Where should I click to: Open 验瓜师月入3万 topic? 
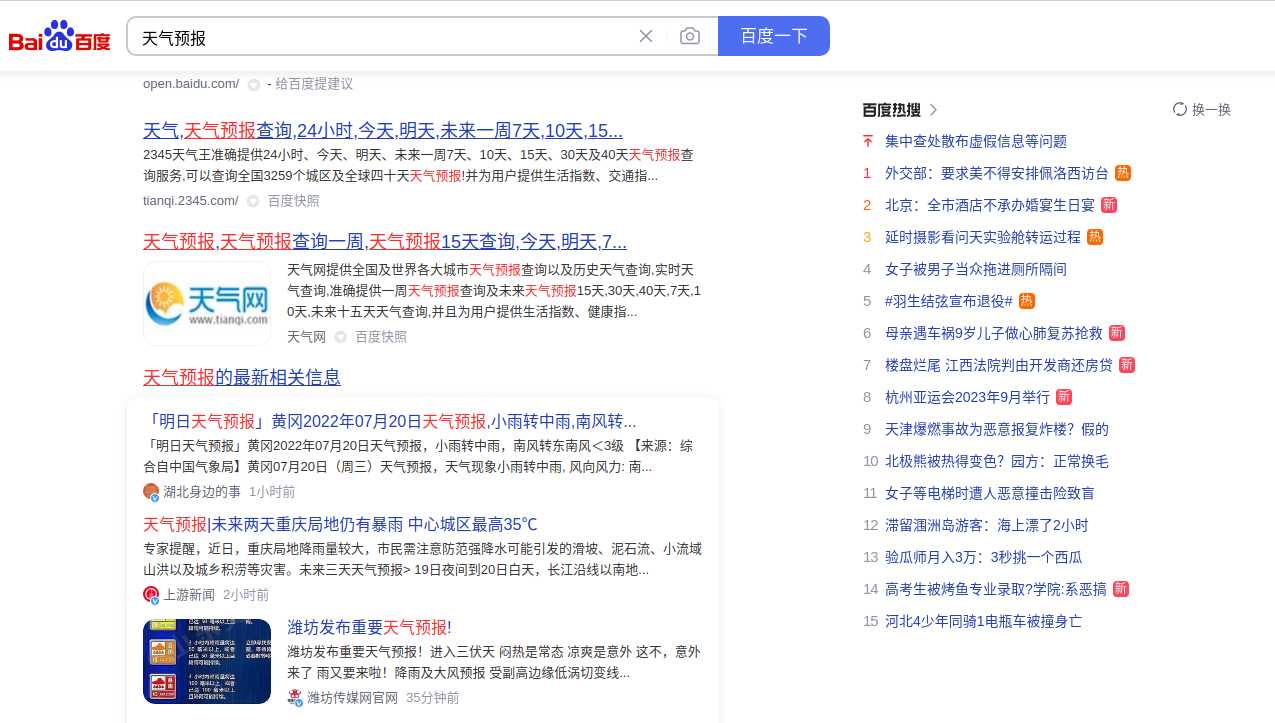[984, 557]
